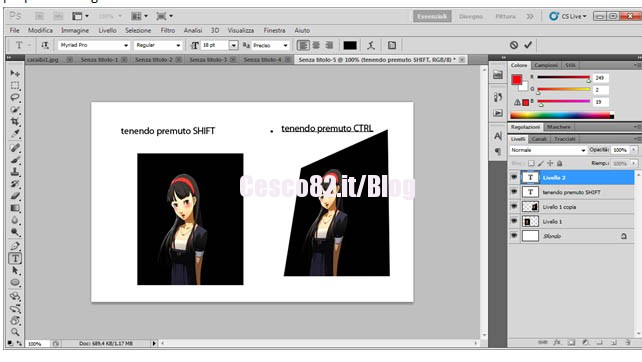Select the Move tool
The height and width of the screenshot is (362, 642).
pyautogui.click(x=15, y=73)
